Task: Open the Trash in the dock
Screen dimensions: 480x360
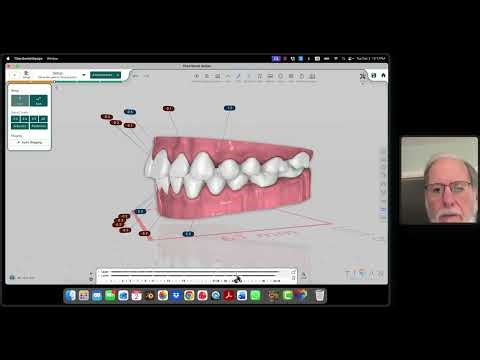Action: (x=319, y=296)
